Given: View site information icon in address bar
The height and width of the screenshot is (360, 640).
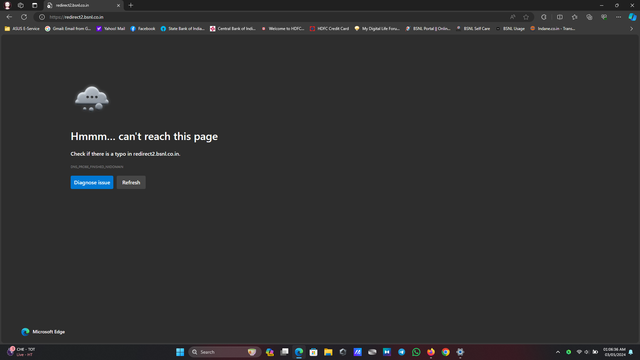Looking at the screenshot, I should point(42,17).
